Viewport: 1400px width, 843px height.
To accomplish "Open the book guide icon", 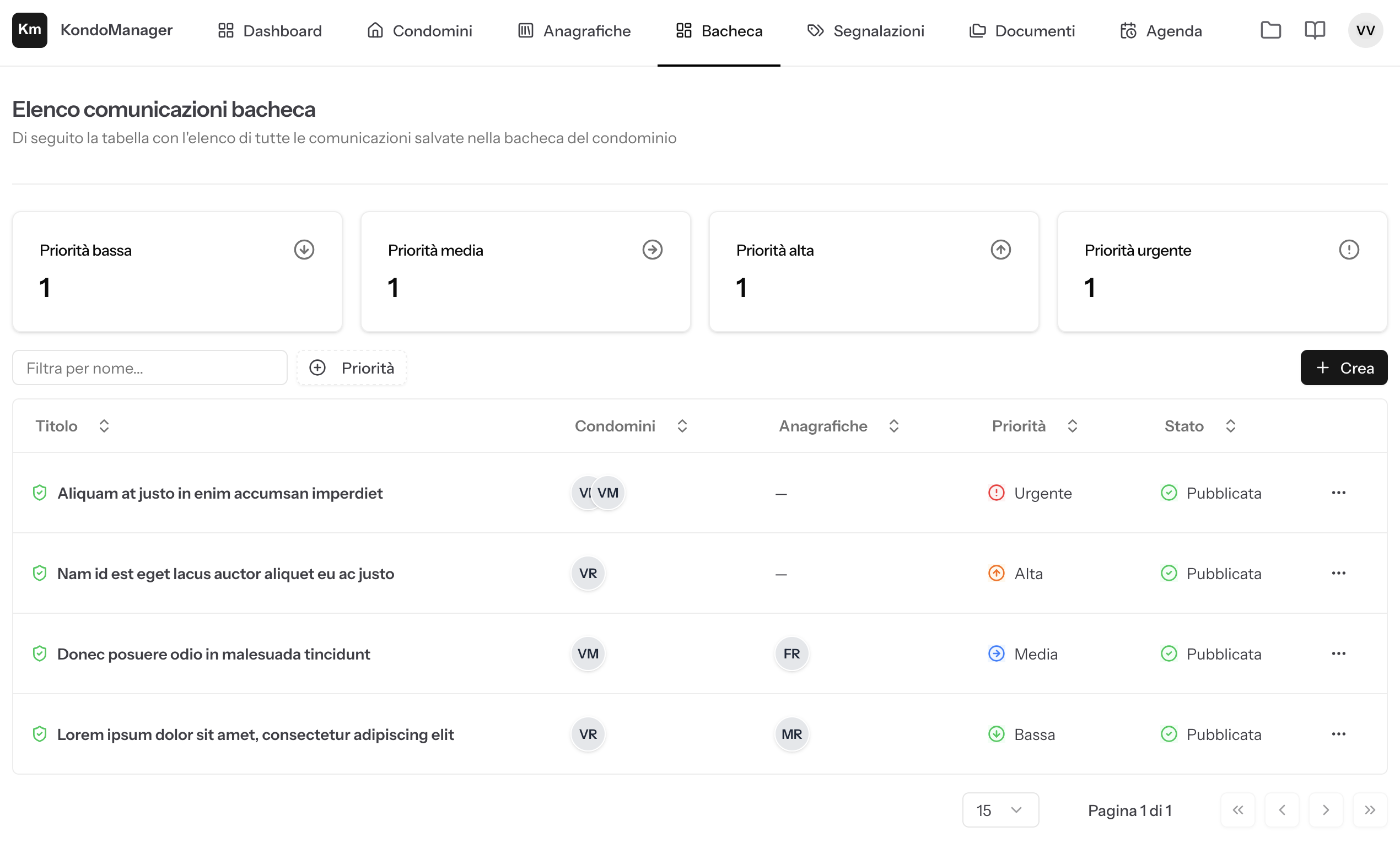I will 1314,30.
